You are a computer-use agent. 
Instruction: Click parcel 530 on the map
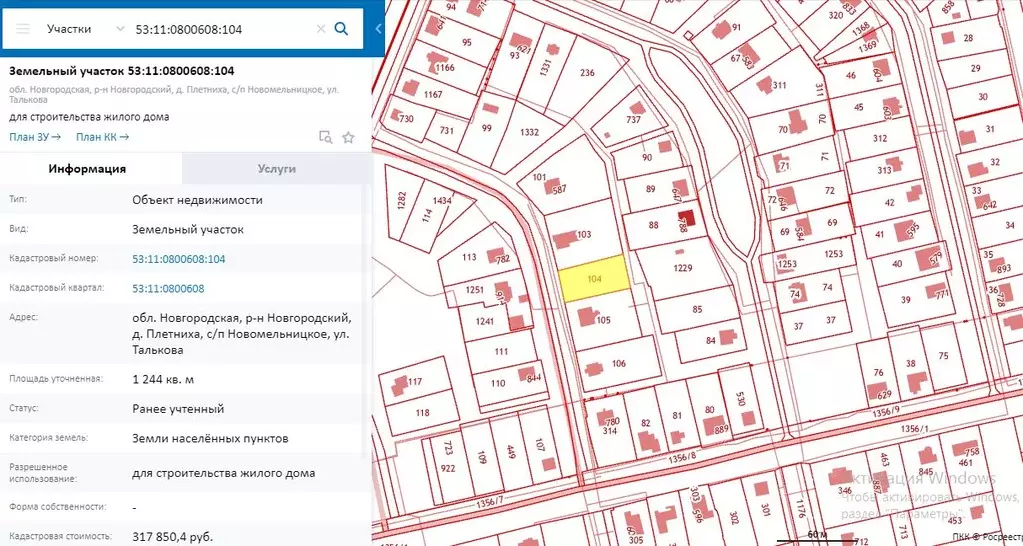coord(741,399)
